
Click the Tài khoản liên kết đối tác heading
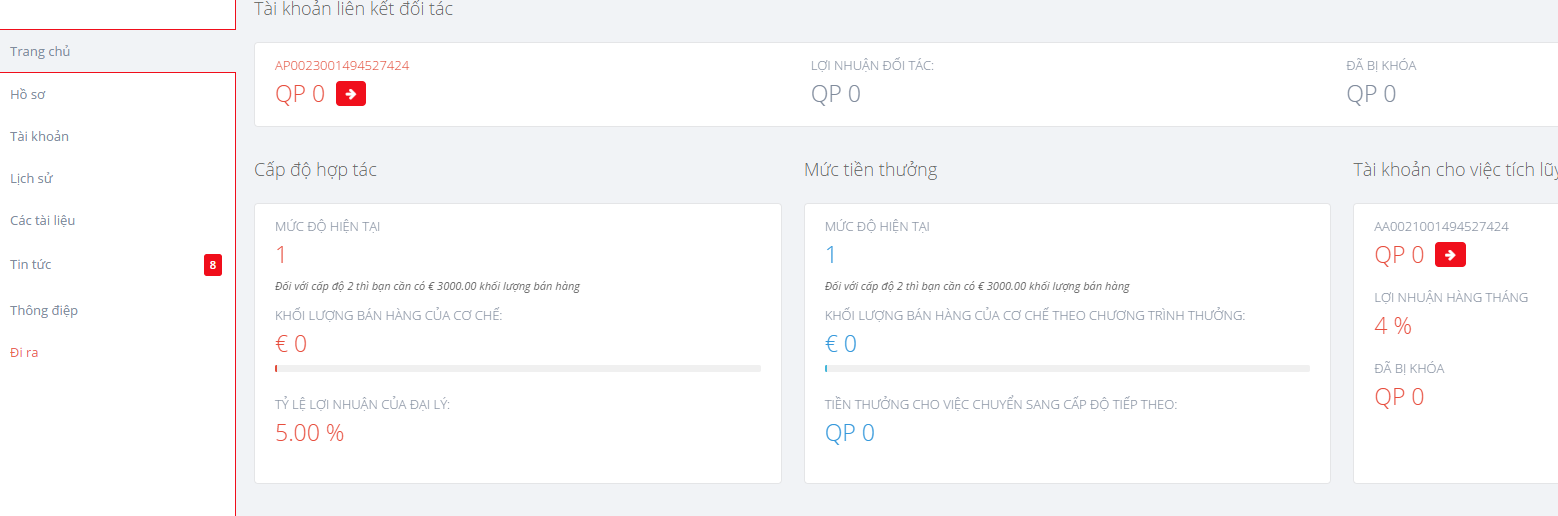coord(353,9)
